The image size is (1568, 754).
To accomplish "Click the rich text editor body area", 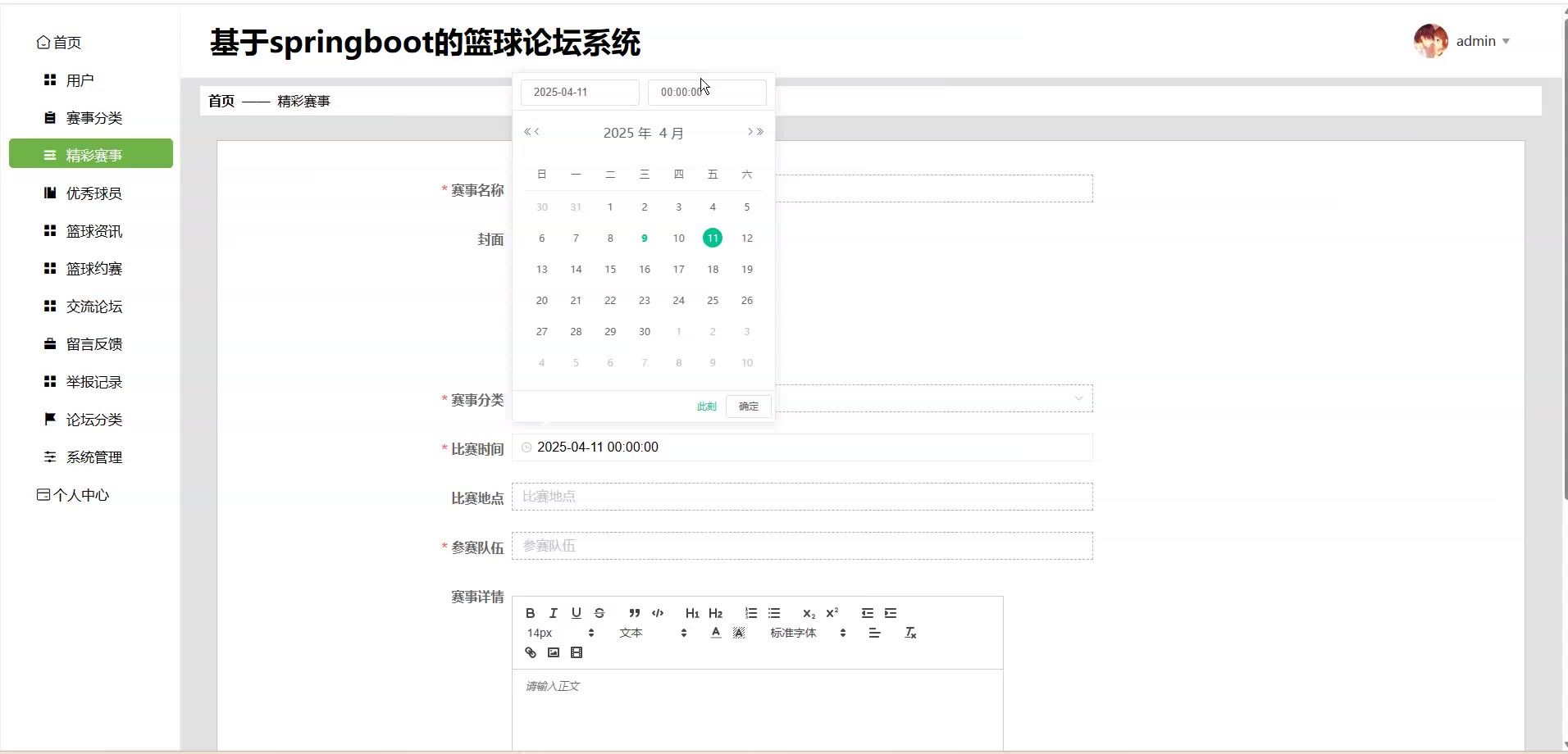I will (758, 710).
